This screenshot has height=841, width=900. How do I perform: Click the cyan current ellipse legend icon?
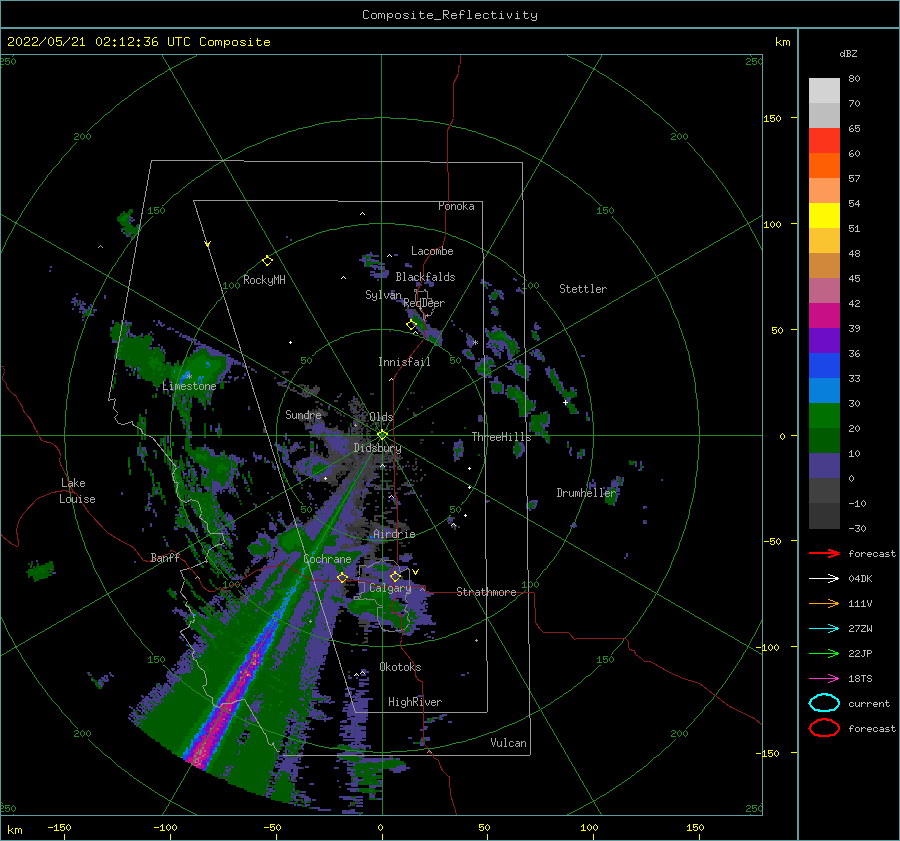824,703
